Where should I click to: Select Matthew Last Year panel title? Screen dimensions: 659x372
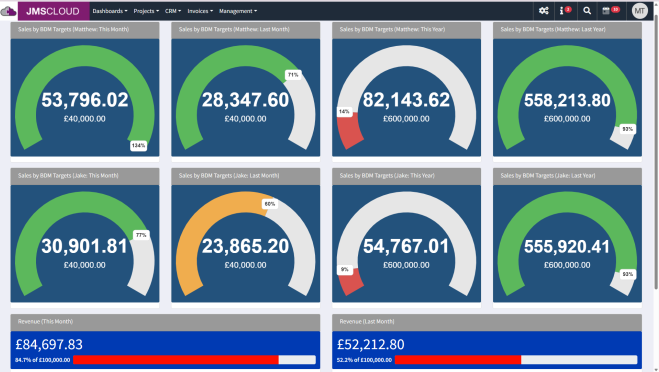coord(553,29)
